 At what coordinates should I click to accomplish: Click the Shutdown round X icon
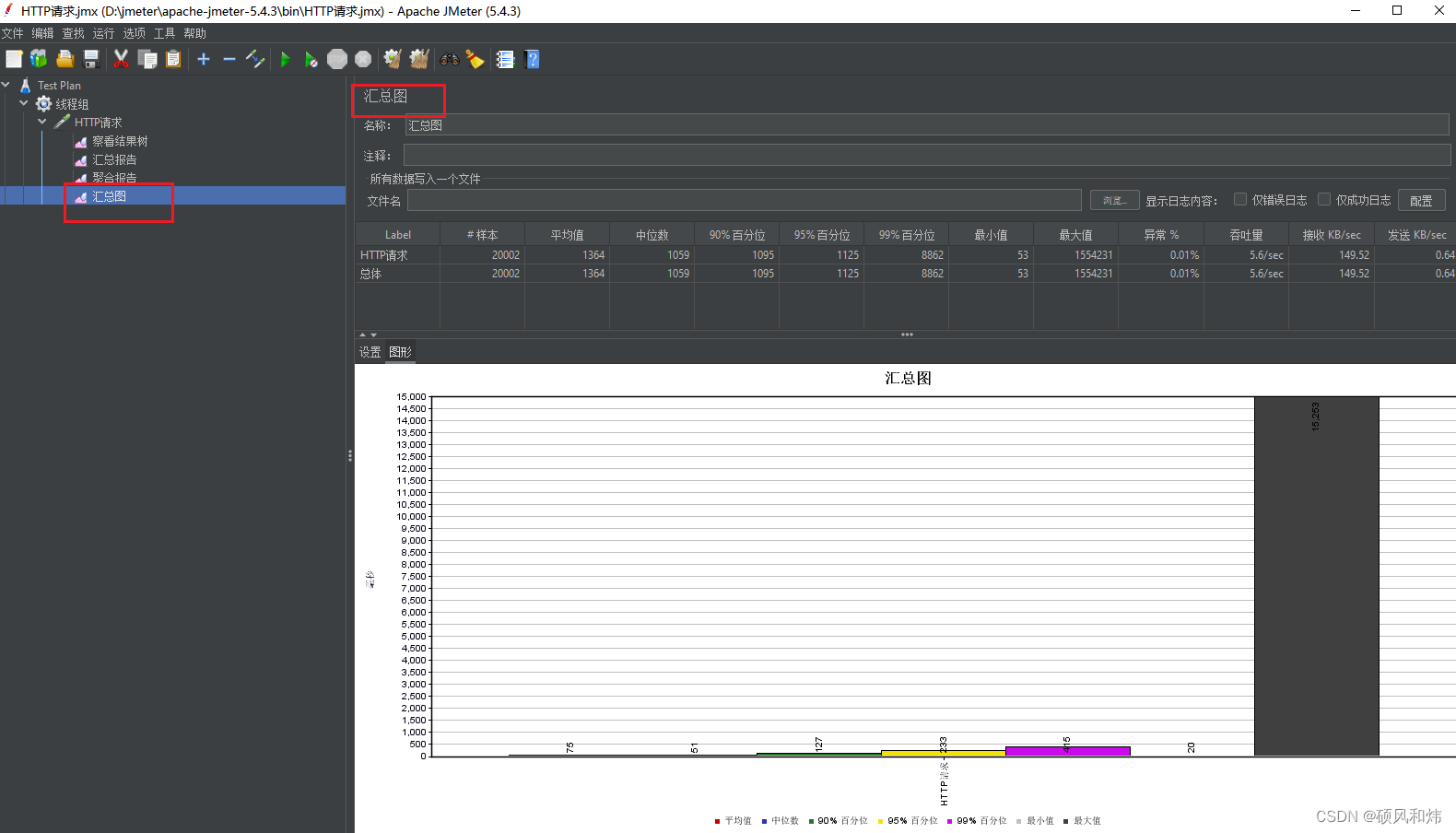tap(363, 59)
